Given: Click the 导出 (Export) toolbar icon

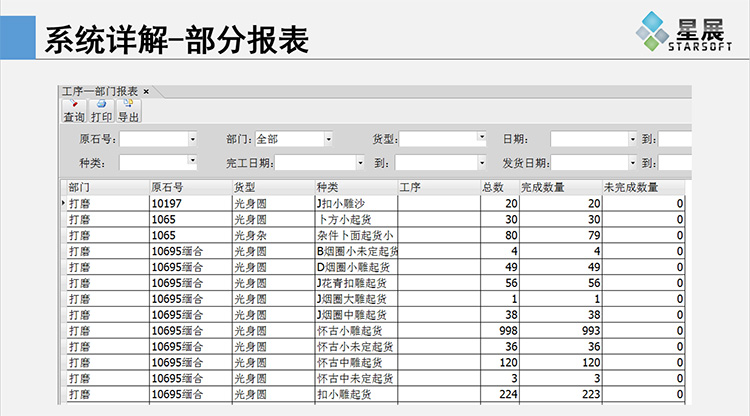Looking at the screenshot, I should [129, 110].
